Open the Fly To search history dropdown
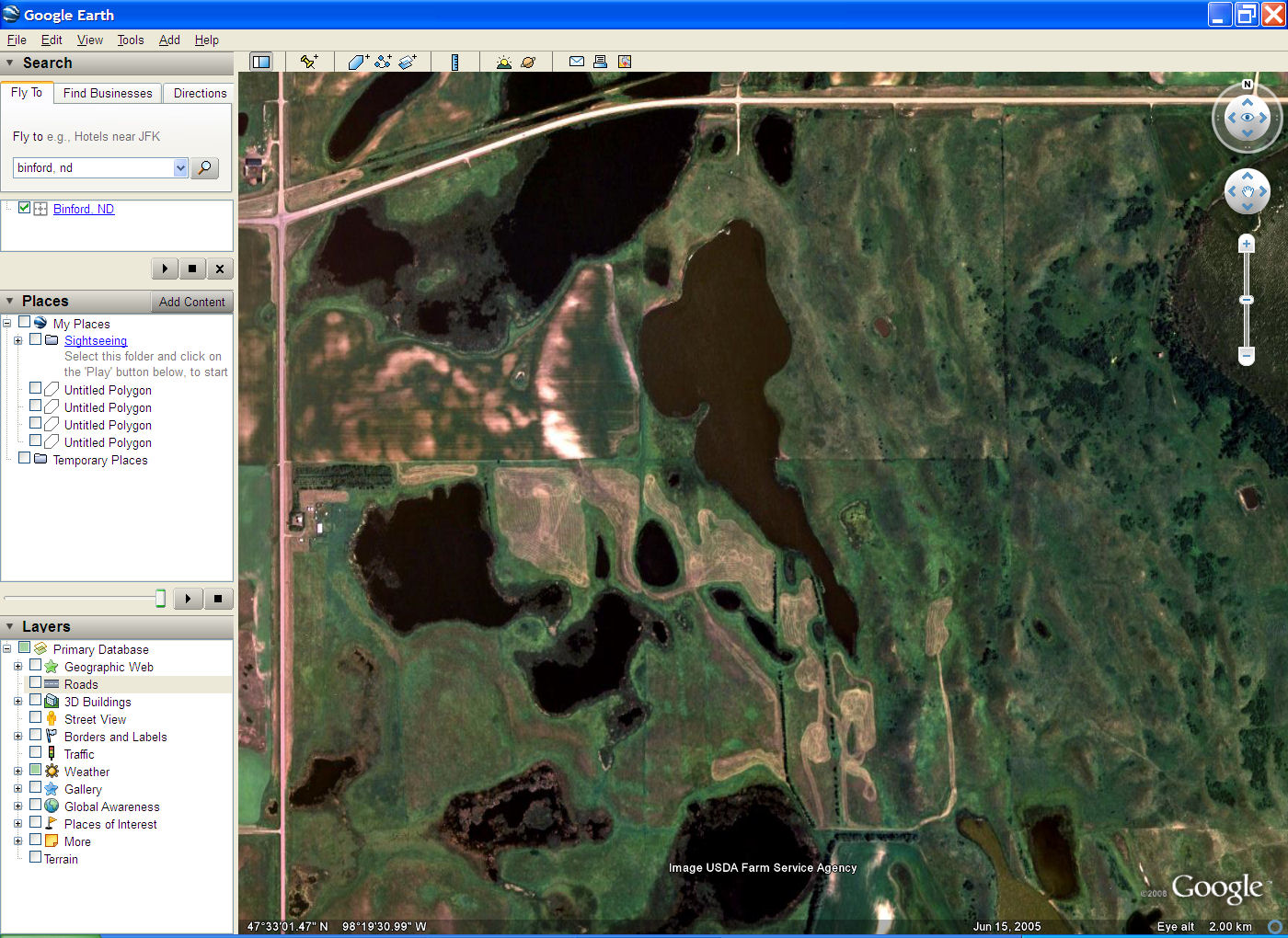The image size is (1288, 938). pyautogui.click(x=180, y=167)
